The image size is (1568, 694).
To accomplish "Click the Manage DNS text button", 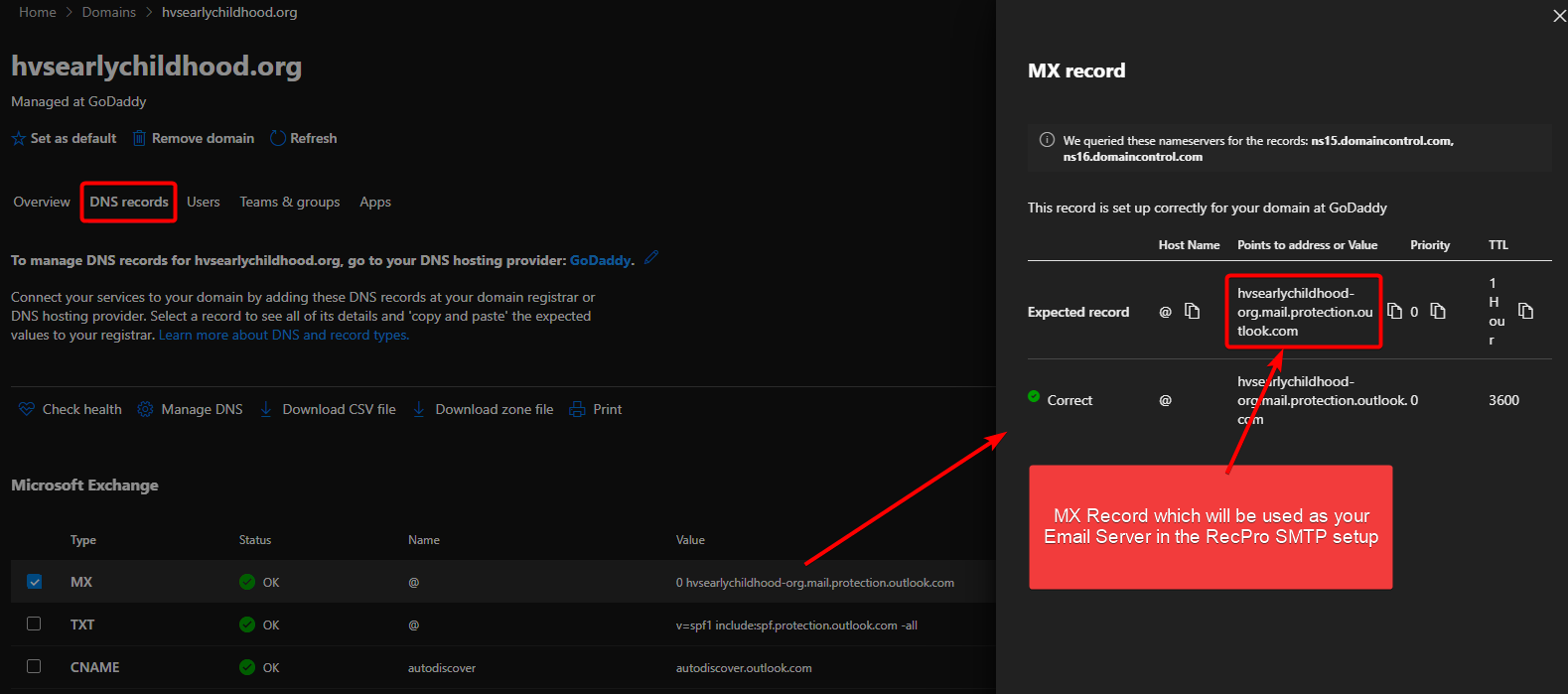I will click(203, 409).
